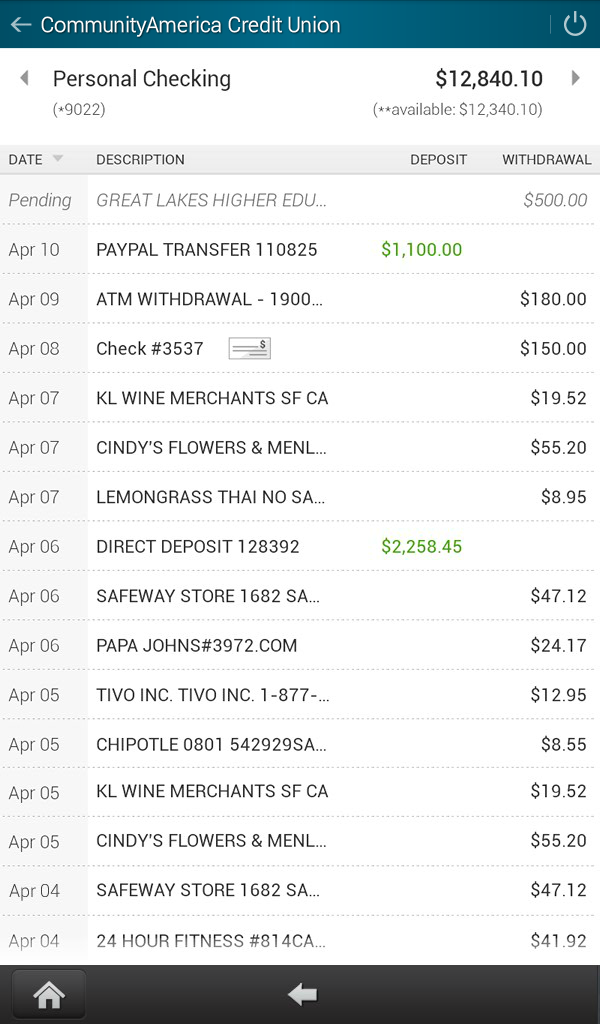
Task: Tap the Personal Checking account title
Action: [142, 79]
